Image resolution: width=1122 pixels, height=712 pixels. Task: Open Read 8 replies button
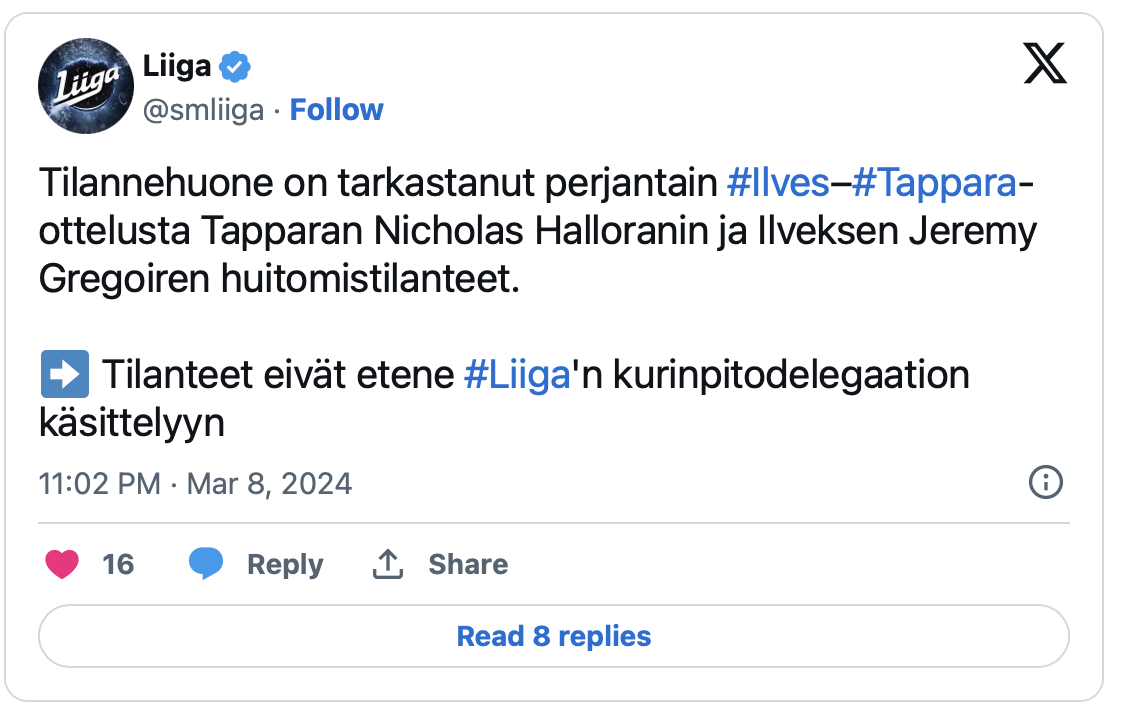(x=554, y=636)
